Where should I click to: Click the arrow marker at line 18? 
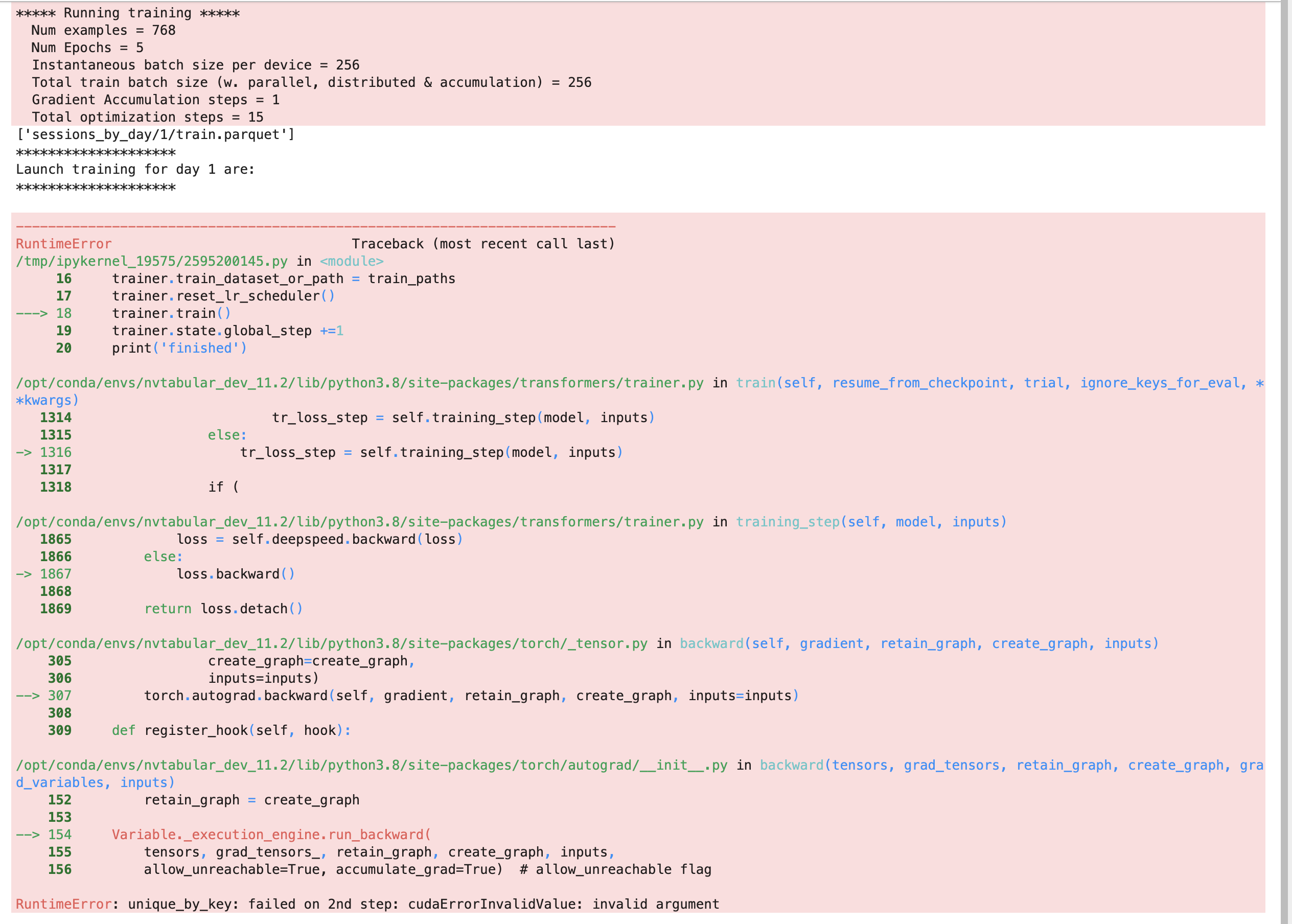pos(31,313)
